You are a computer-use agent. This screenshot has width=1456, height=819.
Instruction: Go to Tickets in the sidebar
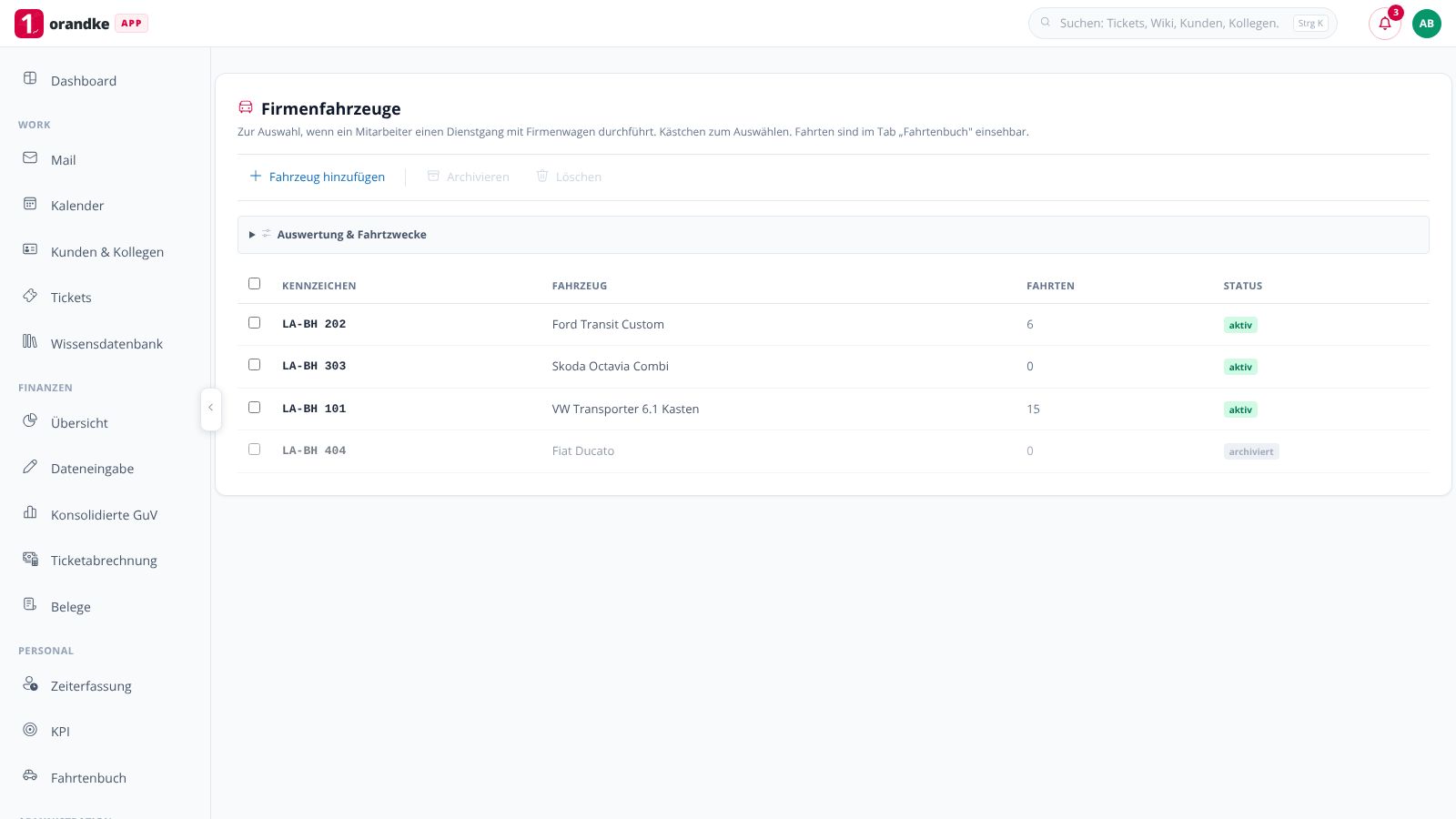(105, 297)
